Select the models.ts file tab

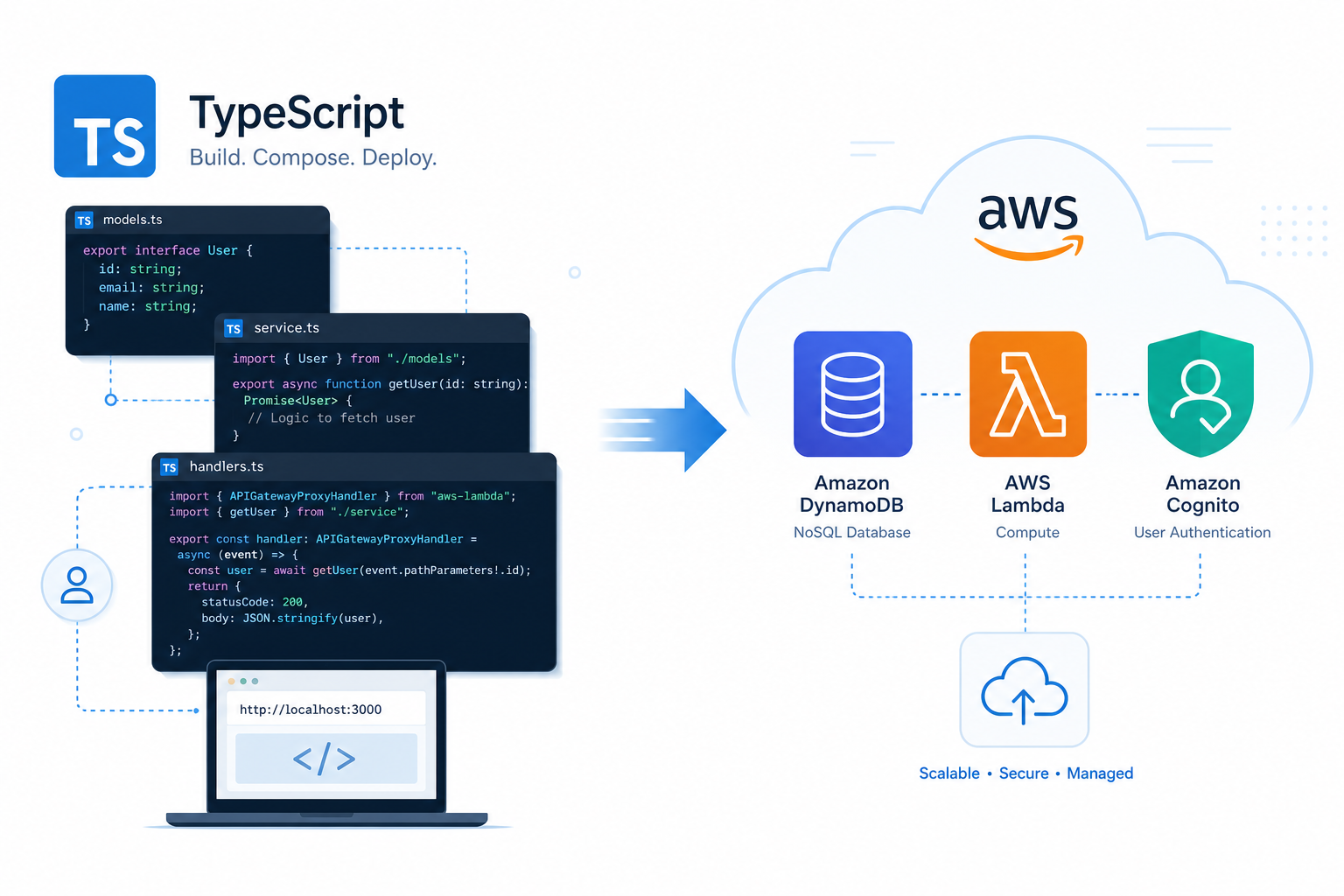pos(198,220)
